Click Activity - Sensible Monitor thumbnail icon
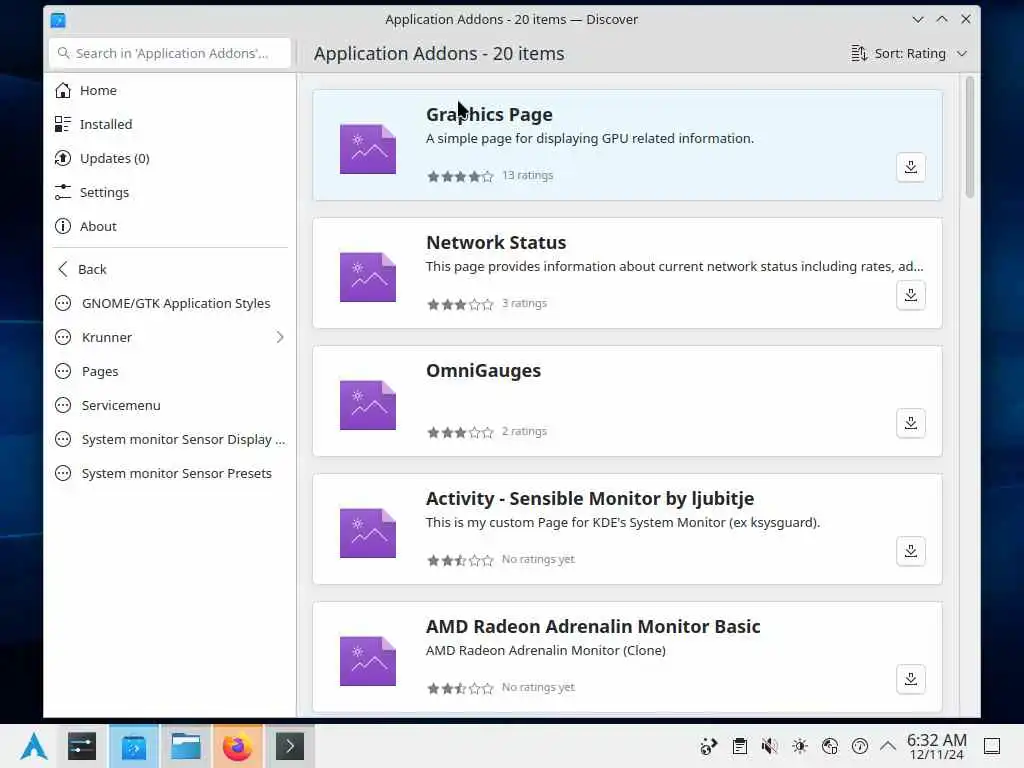Screen dimensions: 1024x768 coord(368,533)
